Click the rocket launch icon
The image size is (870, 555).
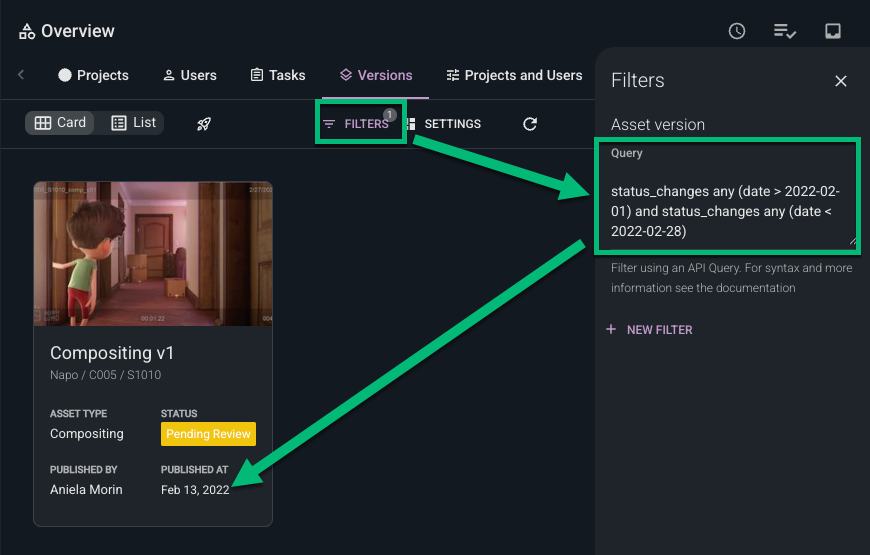point(204,124)
